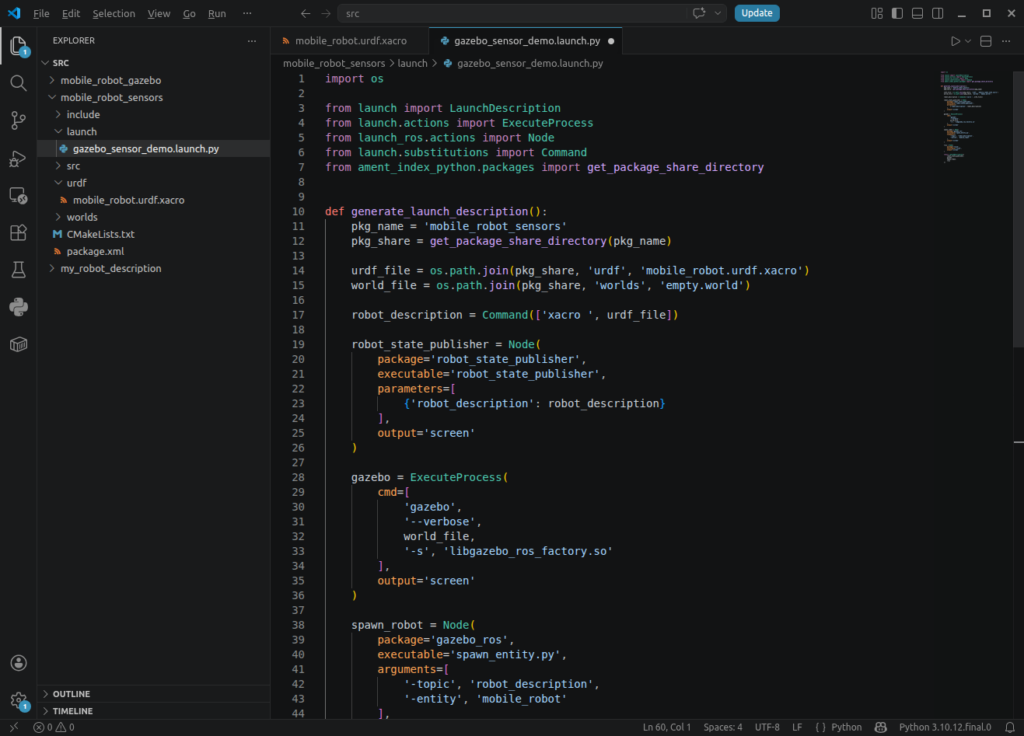Open Testing flask view

click(18, 270)
